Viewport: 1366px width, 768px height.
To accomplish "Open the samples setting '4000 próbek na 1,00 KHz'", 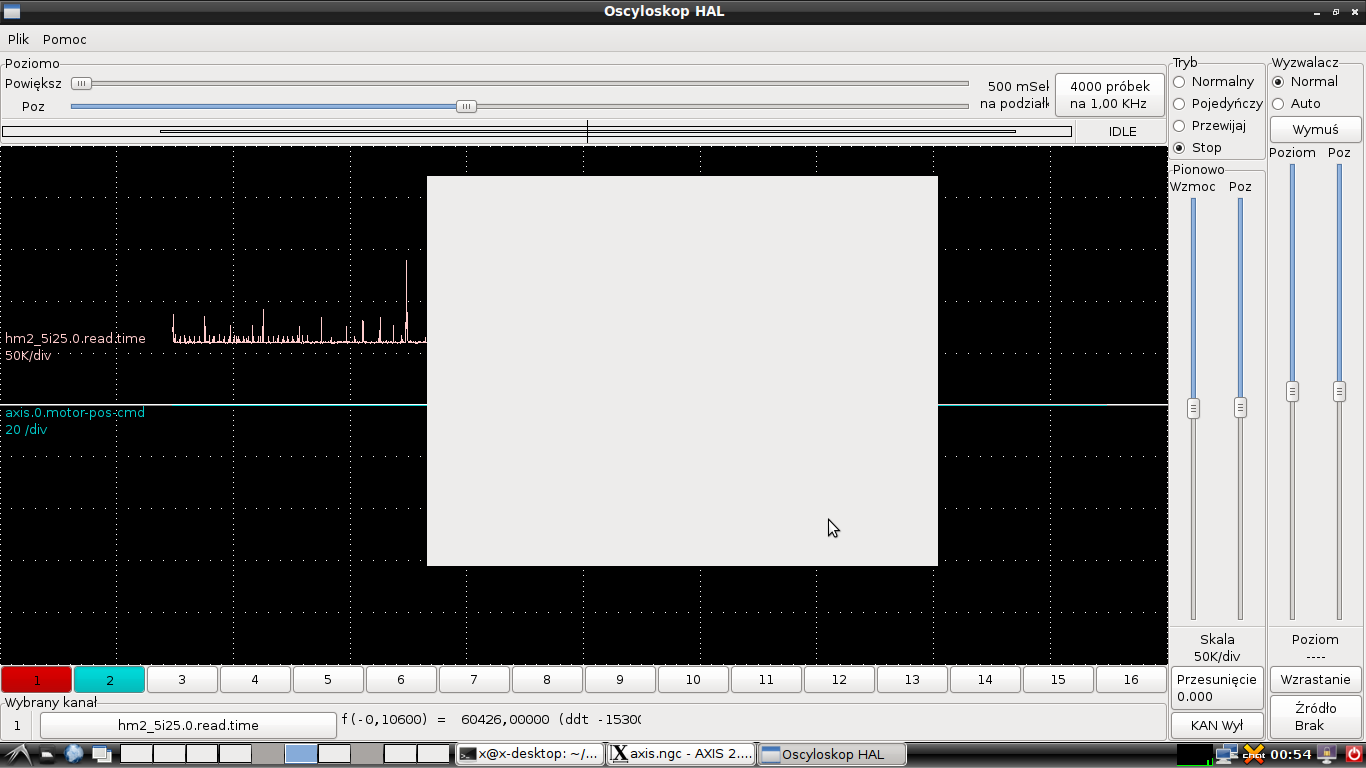I will [1110, 95].
